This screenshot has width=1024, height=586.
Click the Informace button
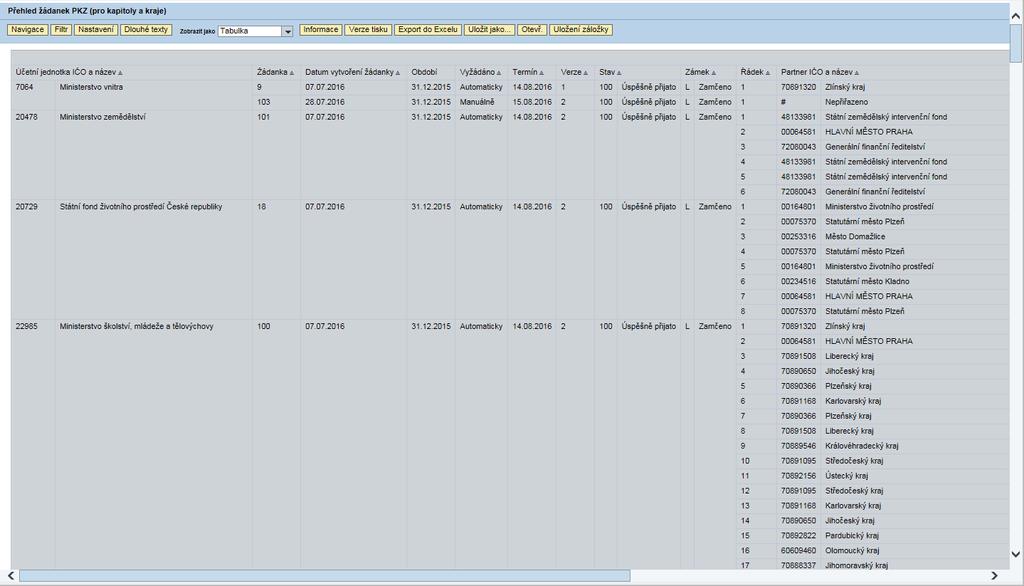coord(321,30)
